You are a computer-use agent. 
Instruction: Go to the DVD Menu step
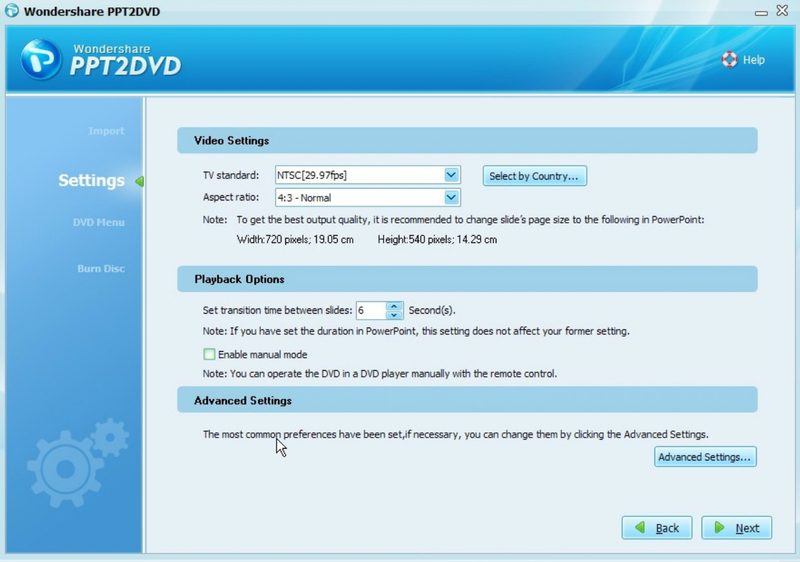98,222
